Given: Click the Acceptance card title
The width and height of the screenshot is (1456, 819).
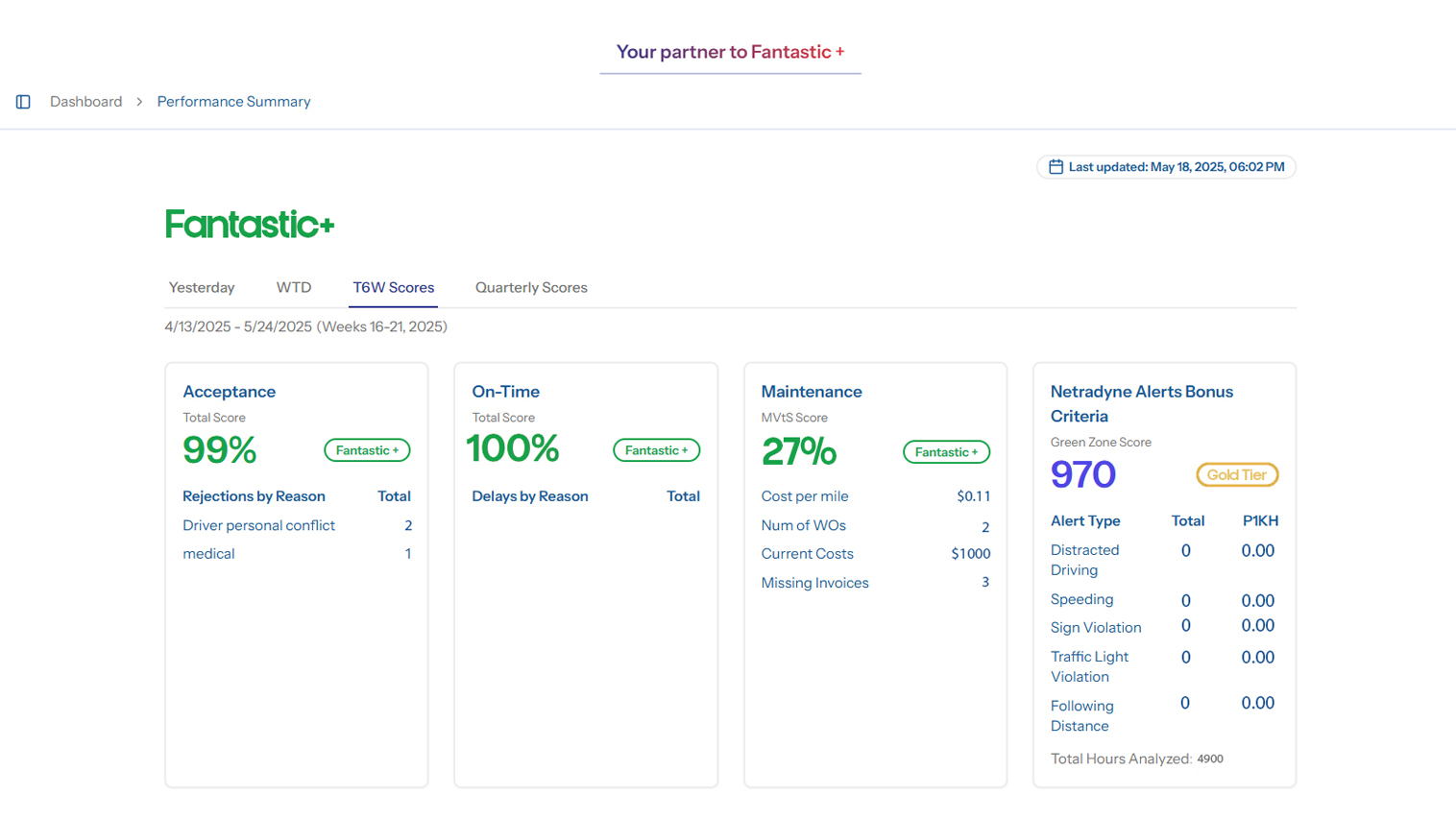Looking at the screenshot, I should 230,392.
